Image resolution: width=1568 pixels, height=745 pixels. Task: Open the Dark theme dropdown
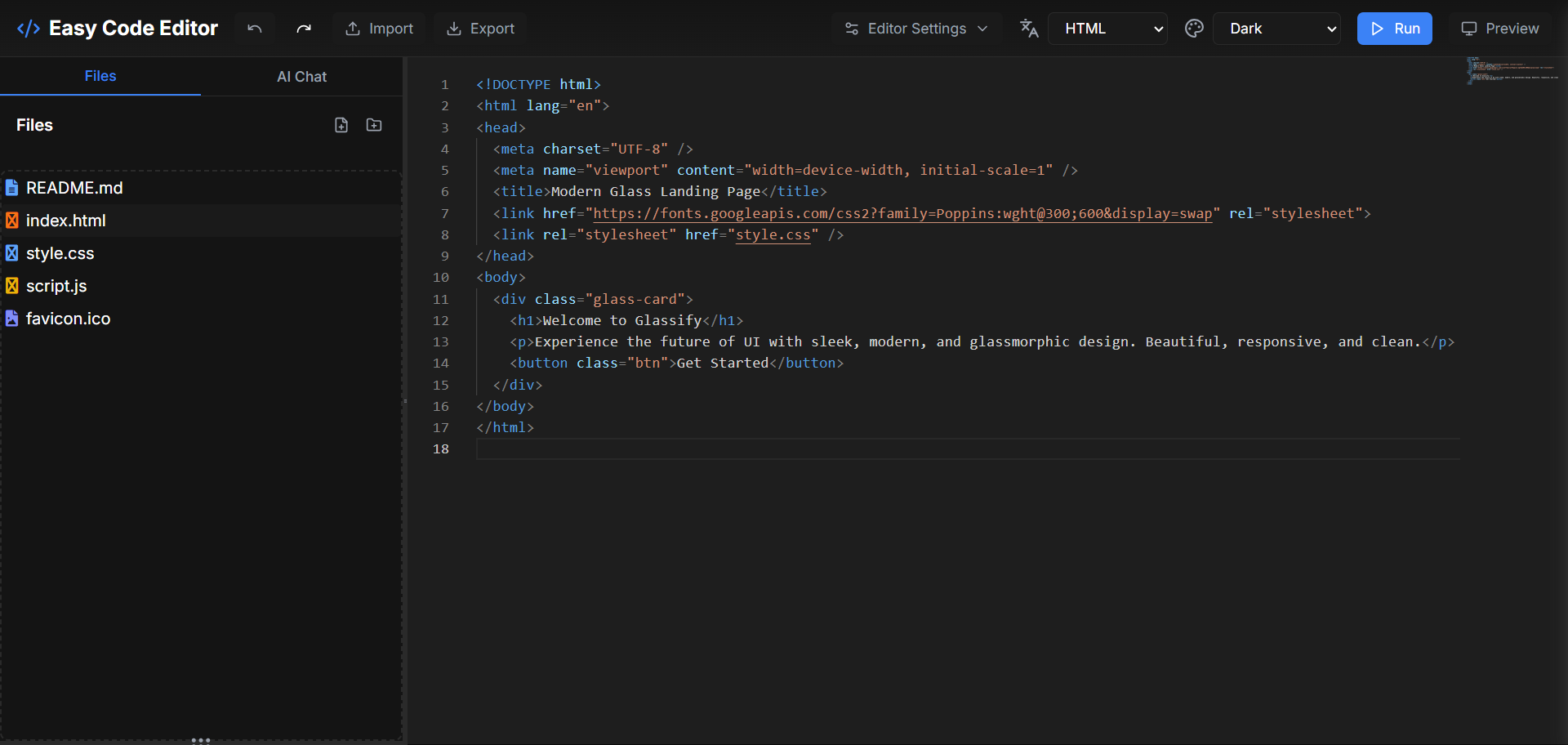pos(1276,29)
